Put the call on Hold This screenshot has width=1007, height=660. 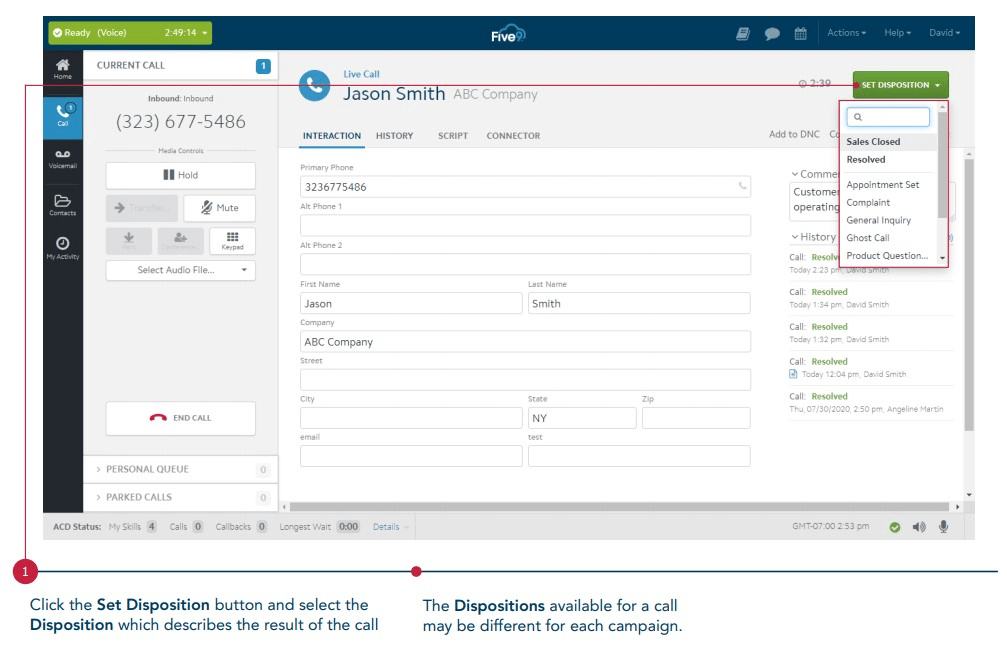(x=180, y=175)
